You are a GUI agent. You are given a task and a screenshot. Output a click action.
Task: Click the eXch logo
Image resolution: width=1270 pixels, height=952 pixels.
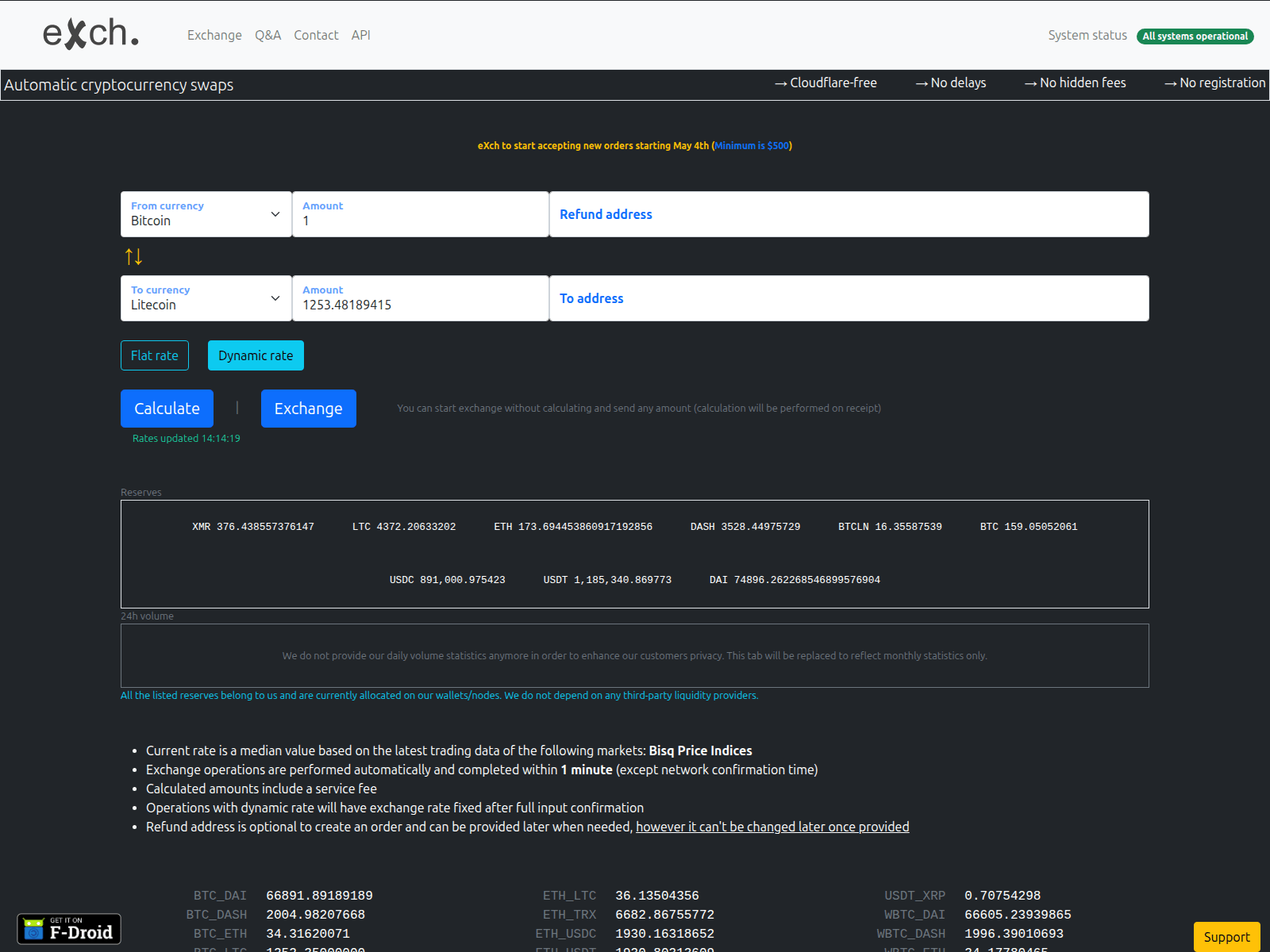(x=90, y=34)
